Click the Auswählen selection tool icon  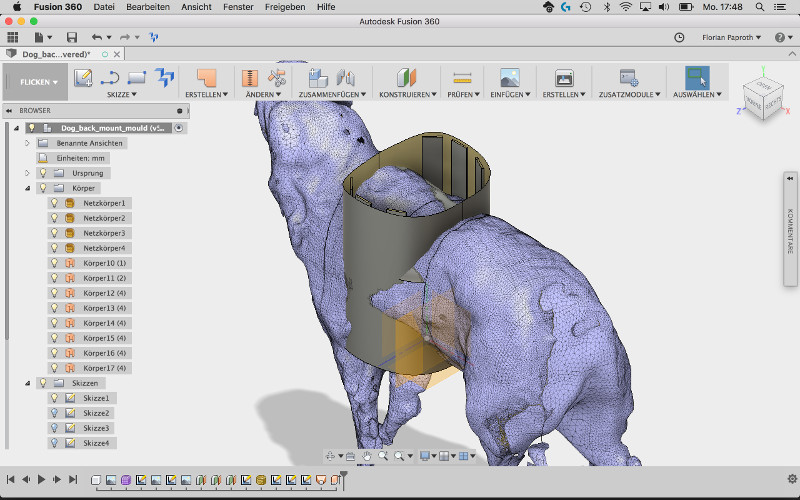click(696, 77)
